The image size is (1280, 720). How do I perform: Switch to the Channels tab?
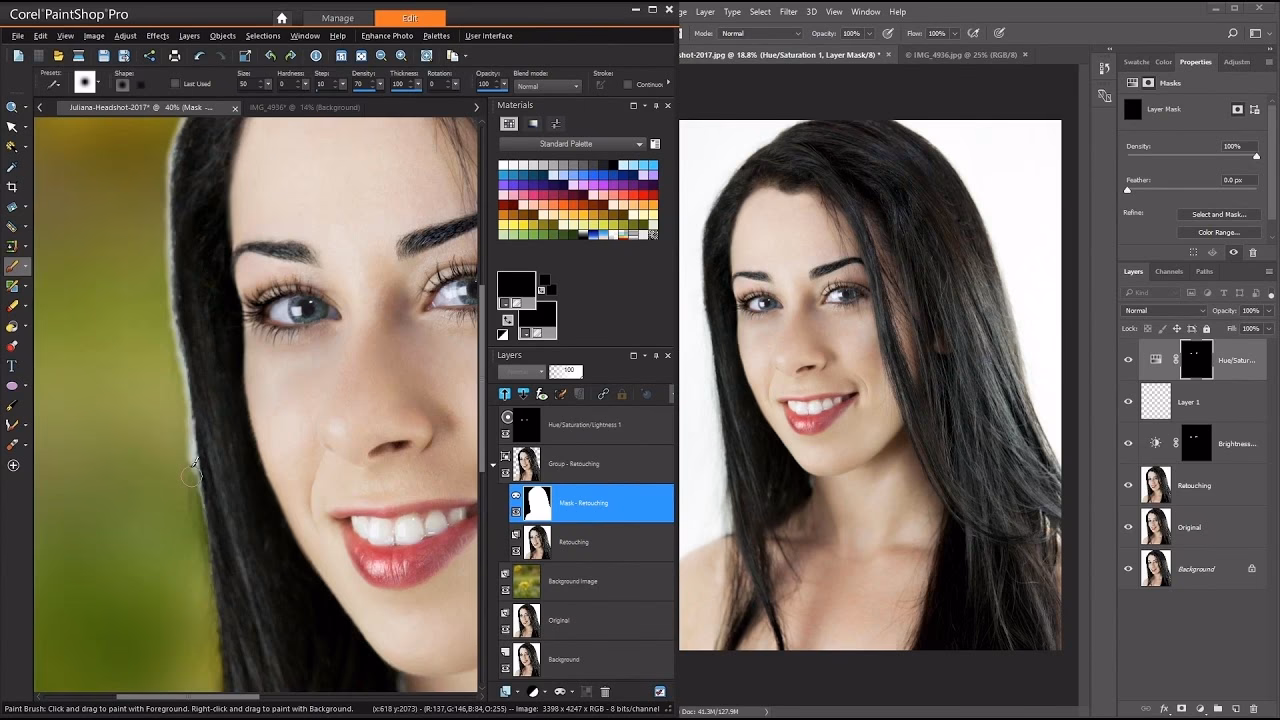point(1168,271)
